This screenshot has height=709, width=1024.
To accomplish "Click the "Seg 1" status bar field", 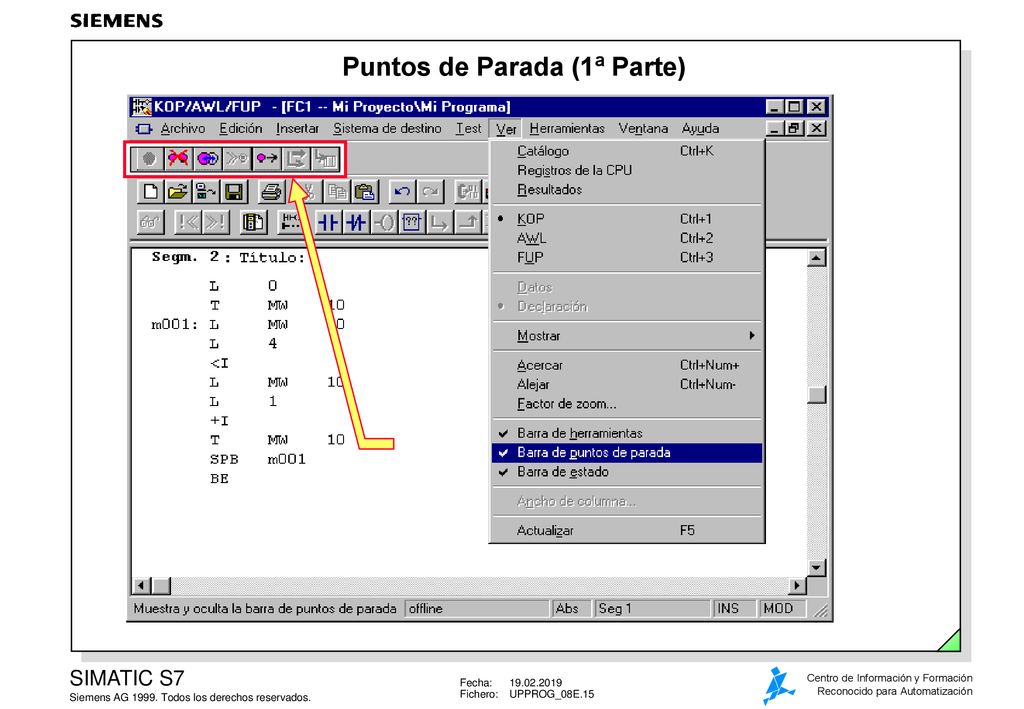I will [x=652, y=608].
